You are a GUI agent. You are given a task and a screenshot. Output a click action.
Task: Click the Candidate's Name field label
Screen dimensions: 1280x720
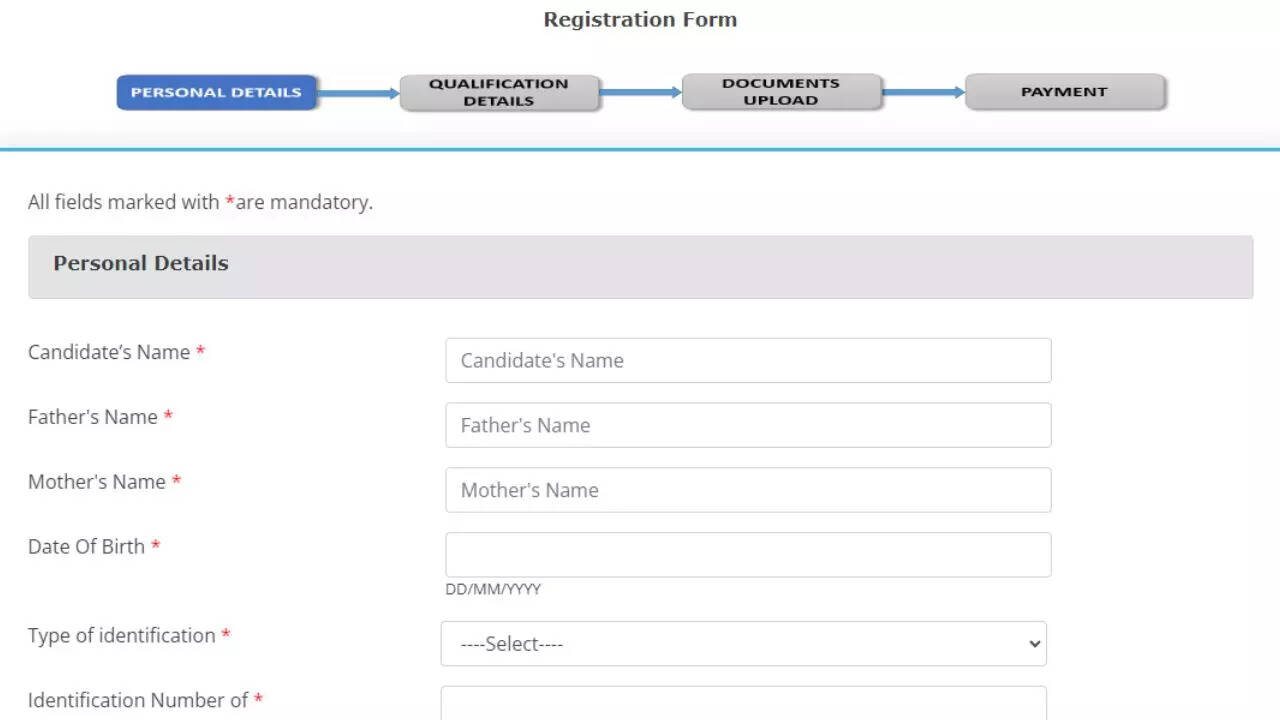[x=109, y=352]
